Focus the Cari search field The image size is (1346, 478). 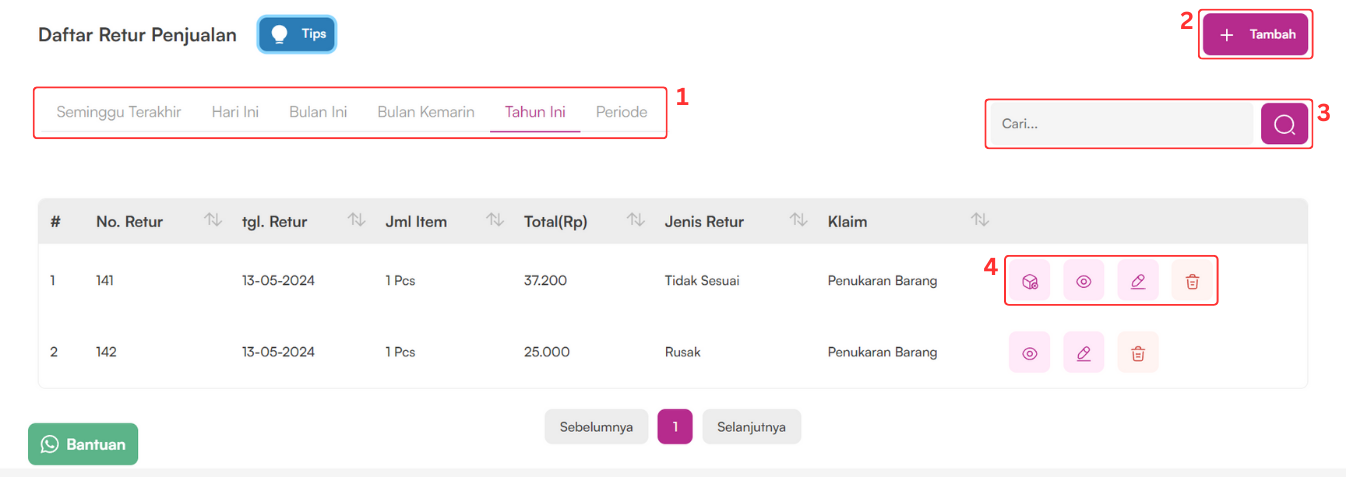pos(1121,124)
